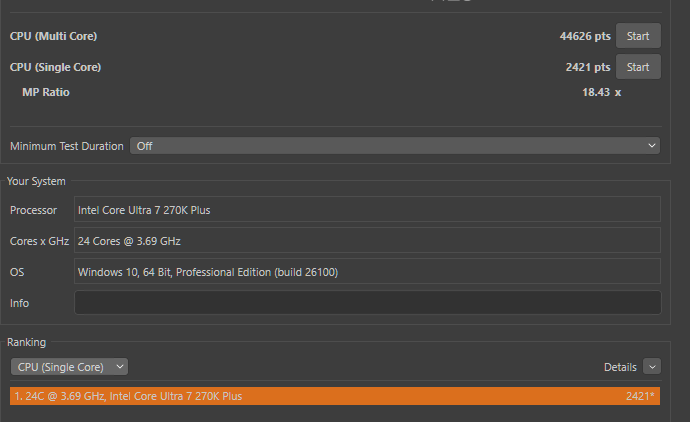Open the CPU (Single Core) ranking dropdown
690x422 pixels.
pyautogui.click(x=70, y=367)
